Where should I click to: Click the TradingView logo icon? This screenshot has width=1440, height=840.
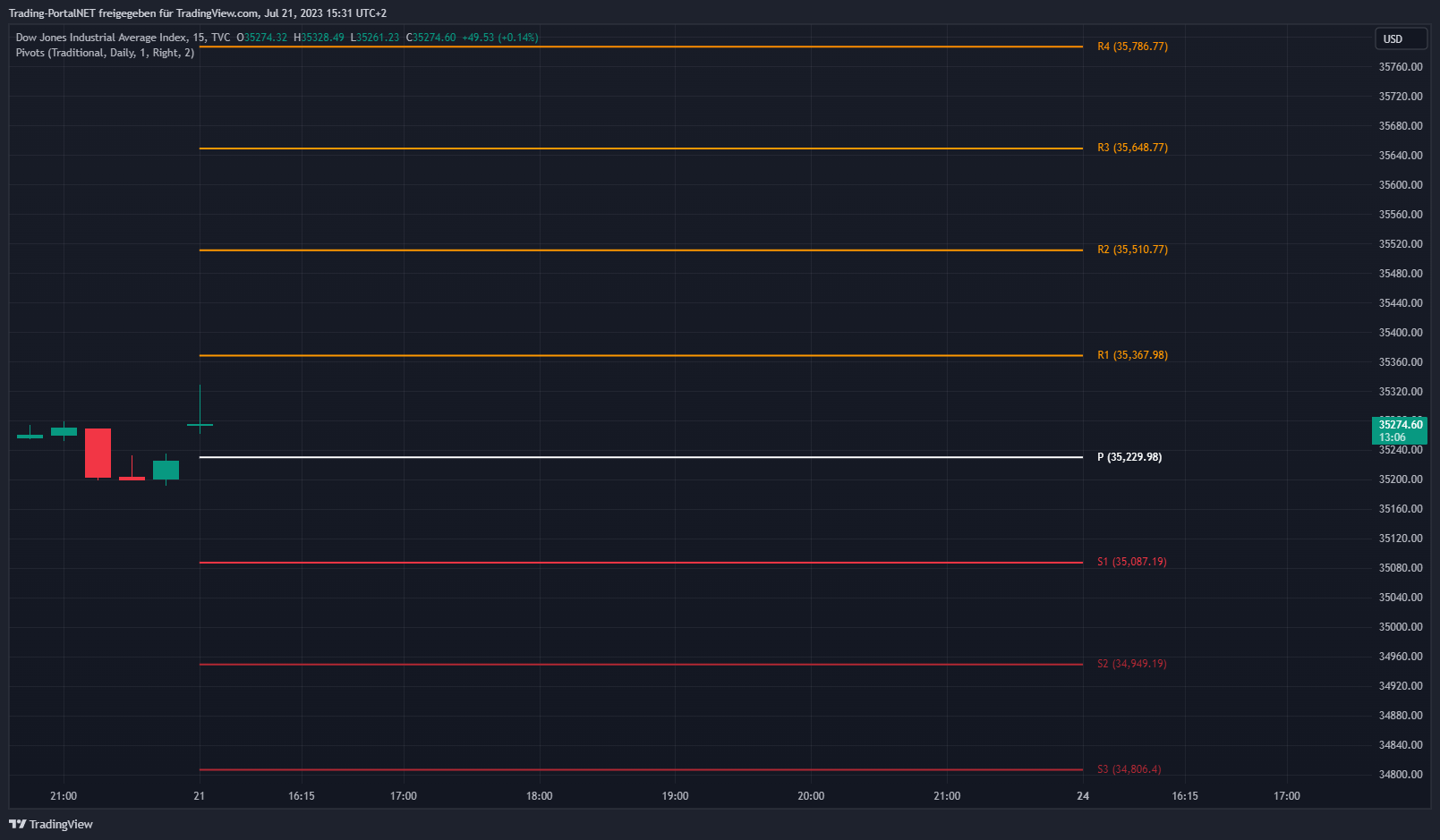click(17, 824)
